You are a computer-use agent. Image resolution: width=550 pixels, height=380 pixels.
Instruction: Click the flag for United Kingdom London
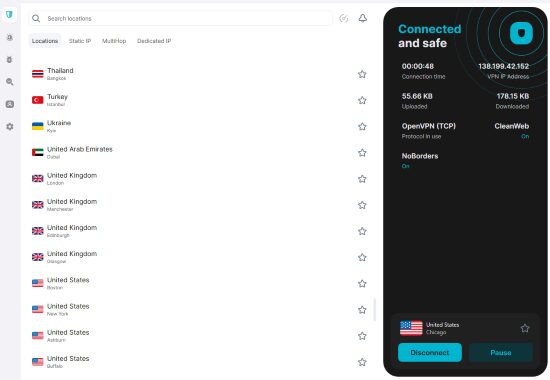38,178
